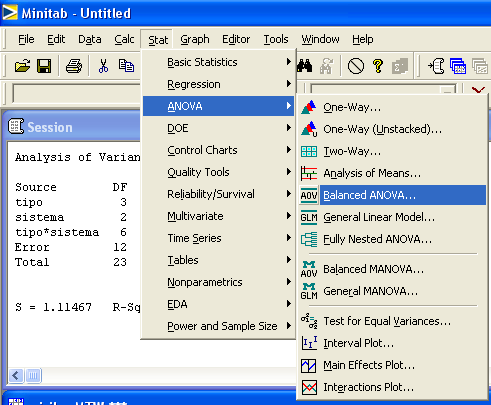Select Analysis of Means entry
This screenshot has width=491, height=405.
(392, 173)
